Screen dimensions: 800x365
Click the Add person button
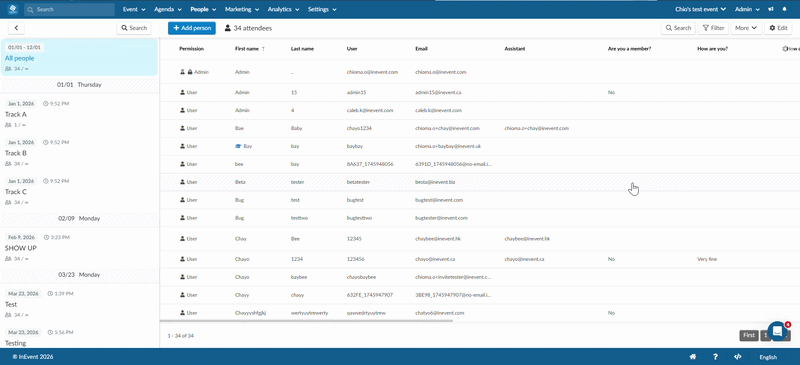coord(192,28)
